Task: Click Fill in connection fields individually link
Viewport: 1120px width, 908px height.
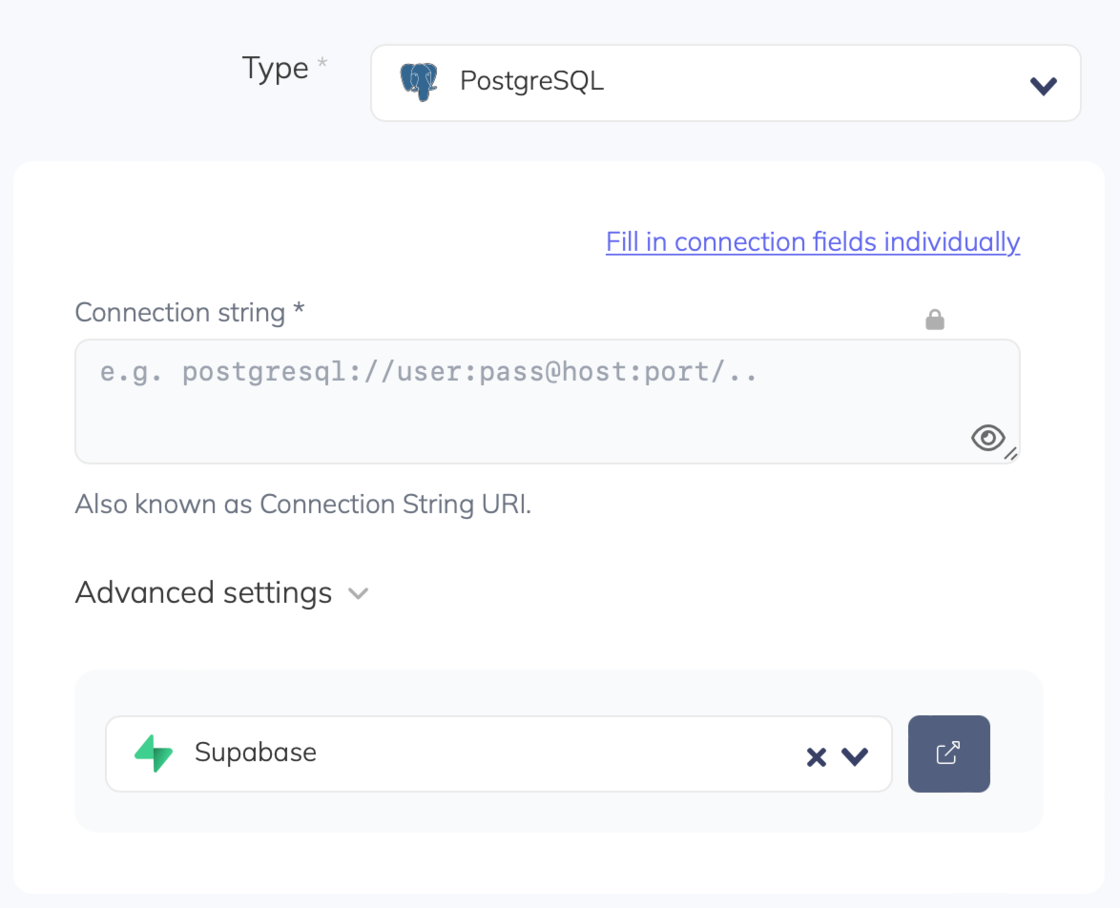Action: tap(812, 242)
